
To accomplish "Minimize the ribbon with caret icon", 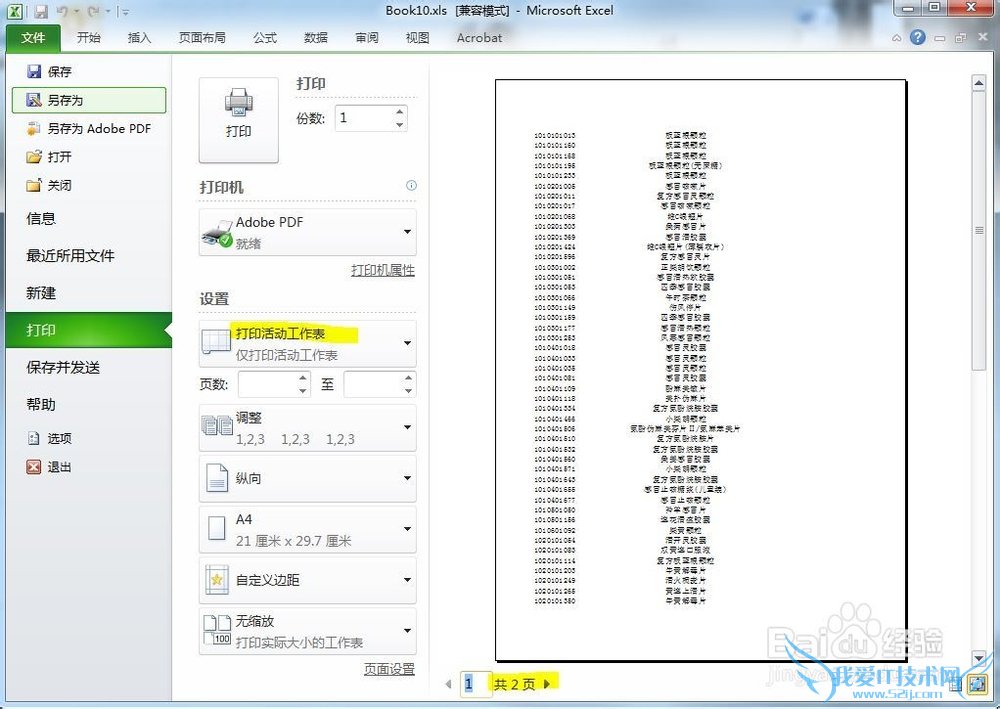I will [x=896, y=38].
